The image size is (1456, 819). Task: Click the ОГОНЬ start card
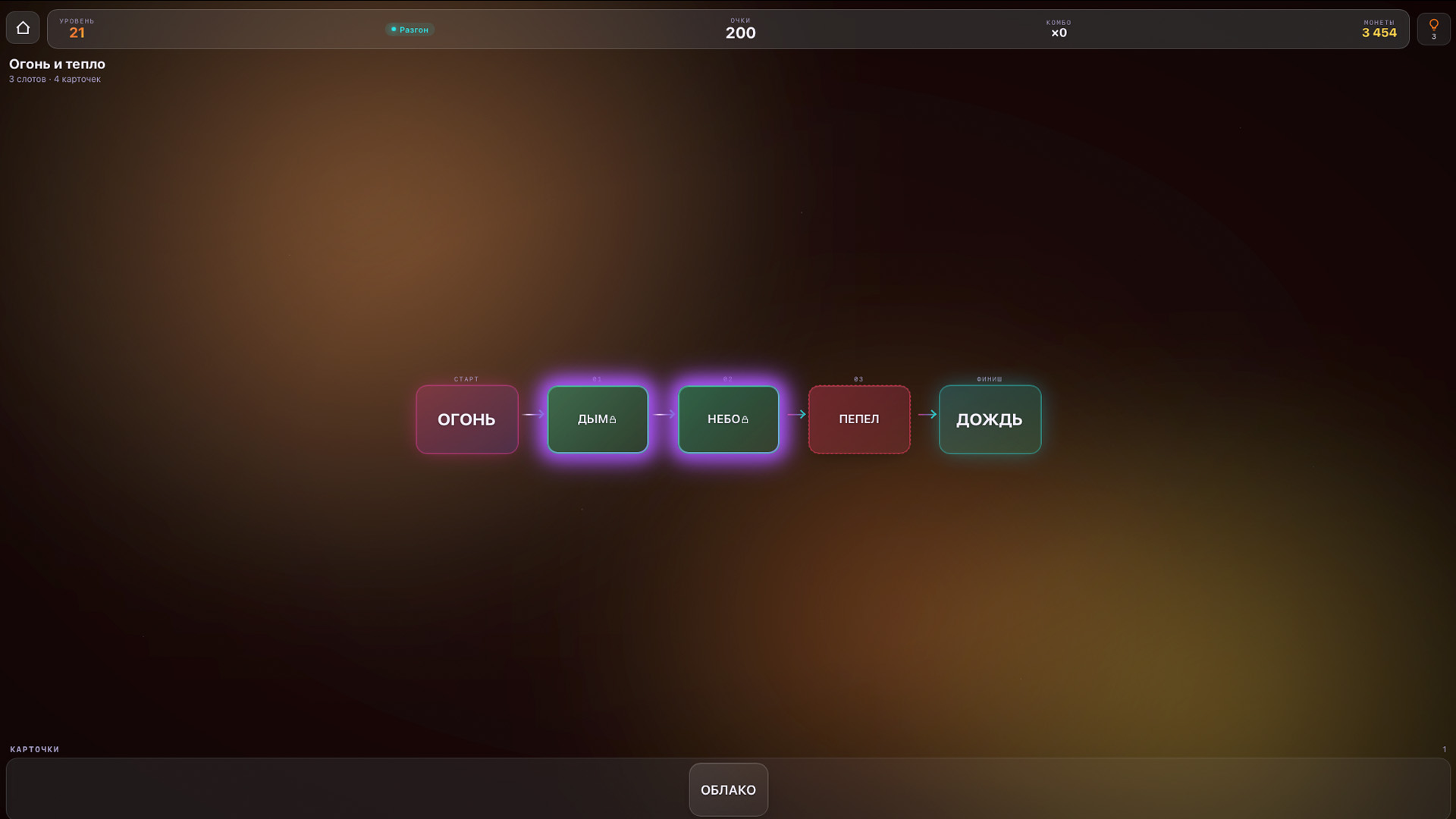467,419
